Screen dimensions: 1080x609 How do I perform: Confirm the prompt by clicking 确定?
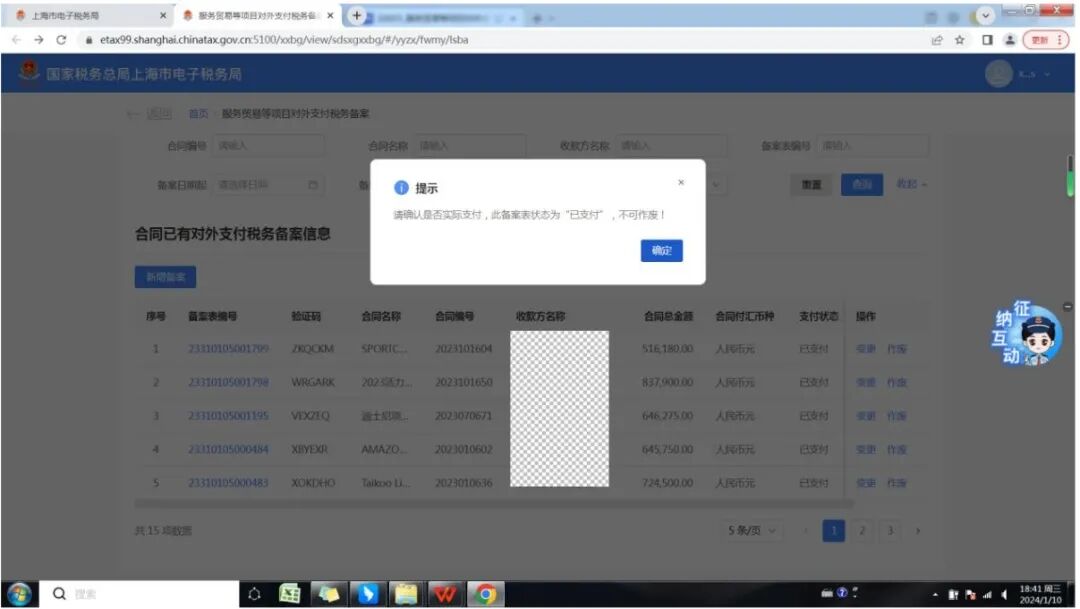[x=661, y=251]
